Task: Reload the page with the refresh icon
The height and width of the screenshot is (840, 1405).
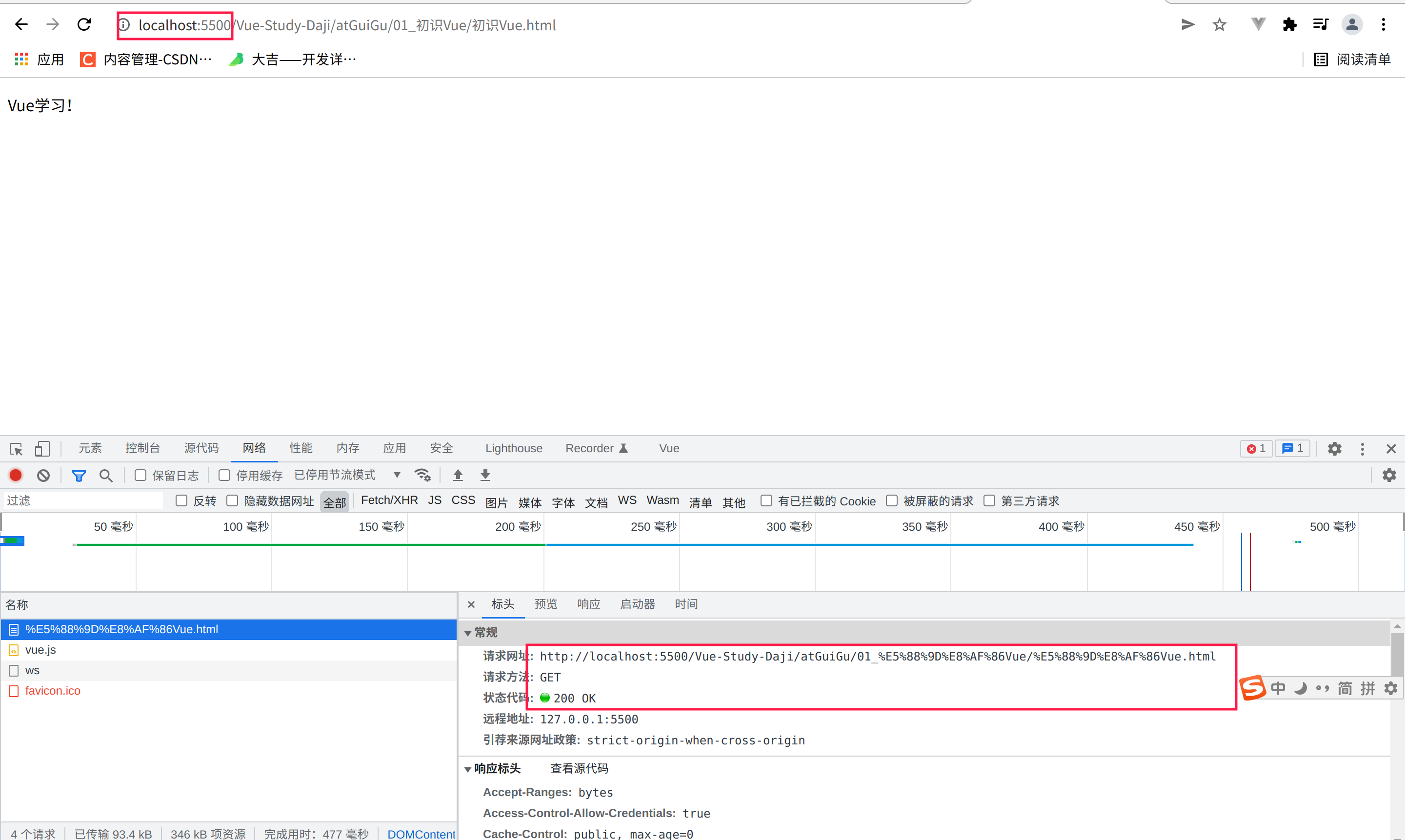Action: coord(84,24)
